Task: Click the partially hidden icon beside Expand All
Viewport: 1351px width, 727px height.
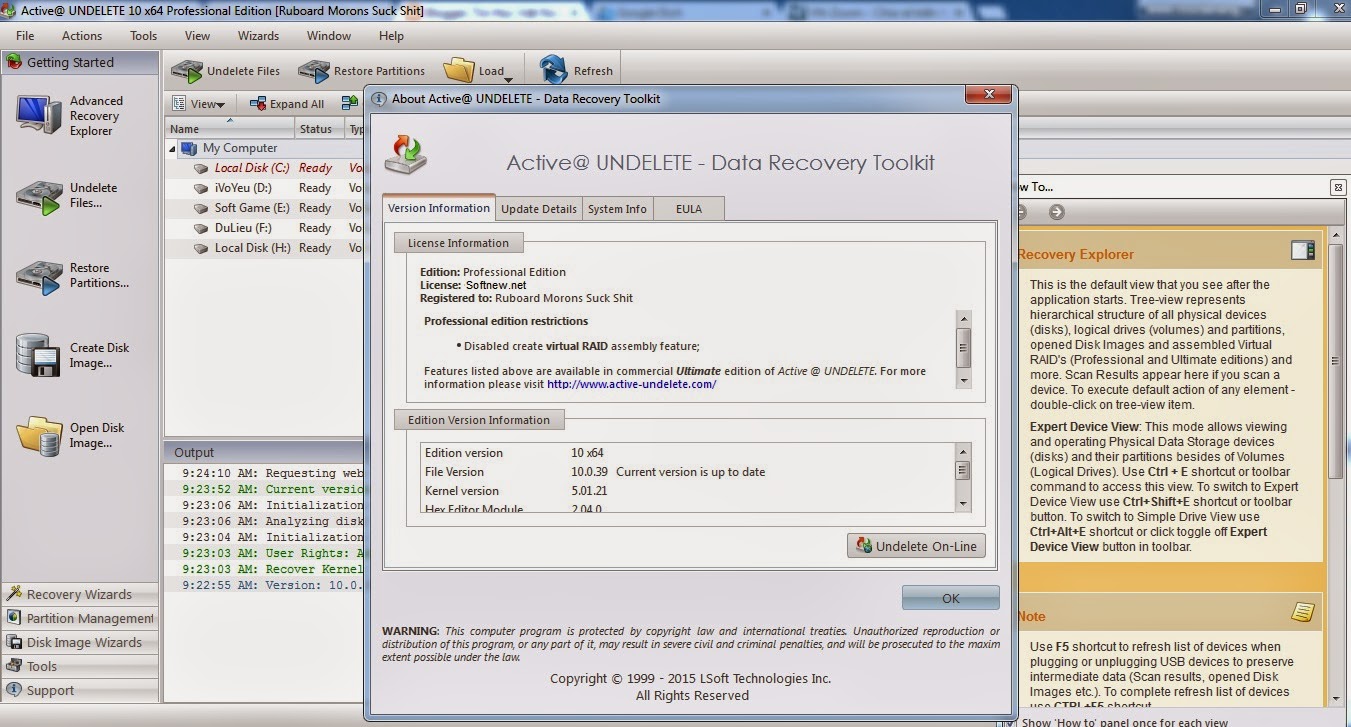Action: point(349,103)
